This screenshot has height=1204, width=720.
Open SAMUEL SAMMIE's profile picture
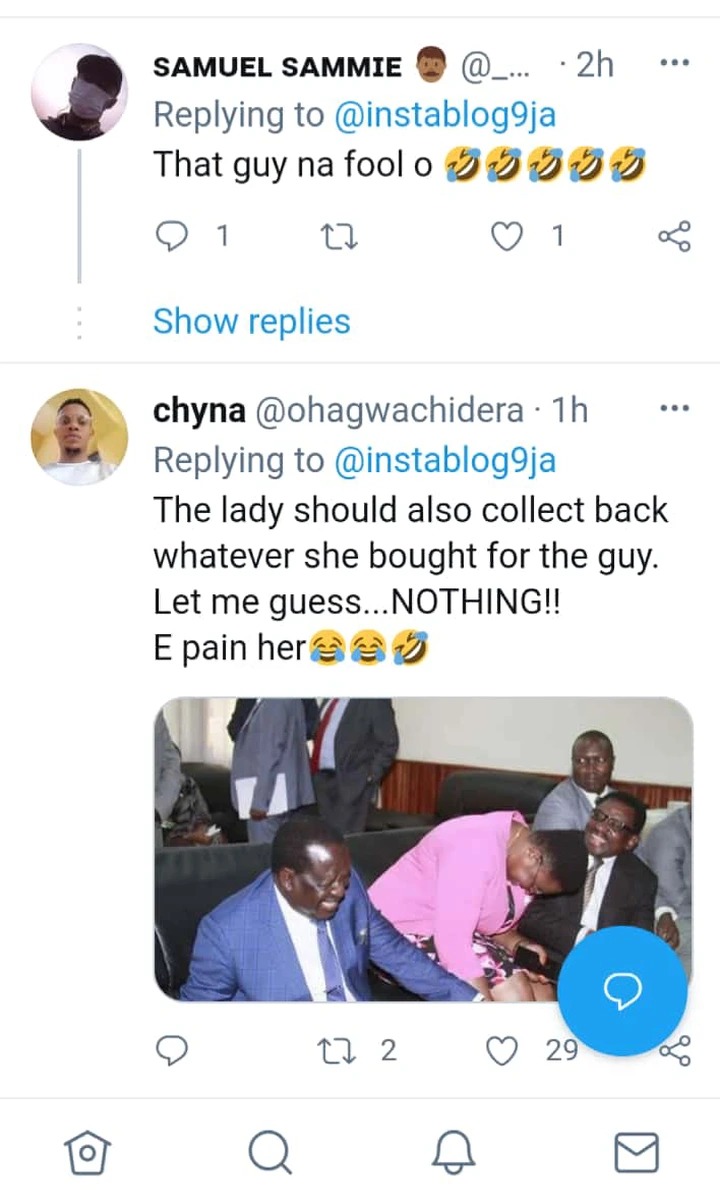click(79, 92)
